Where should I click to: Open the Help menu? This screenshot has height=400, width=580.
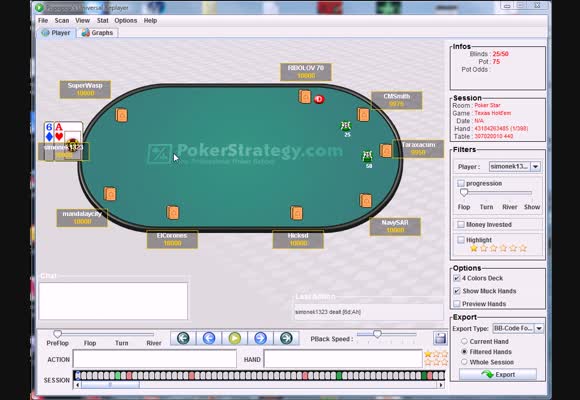coord(150,20)
